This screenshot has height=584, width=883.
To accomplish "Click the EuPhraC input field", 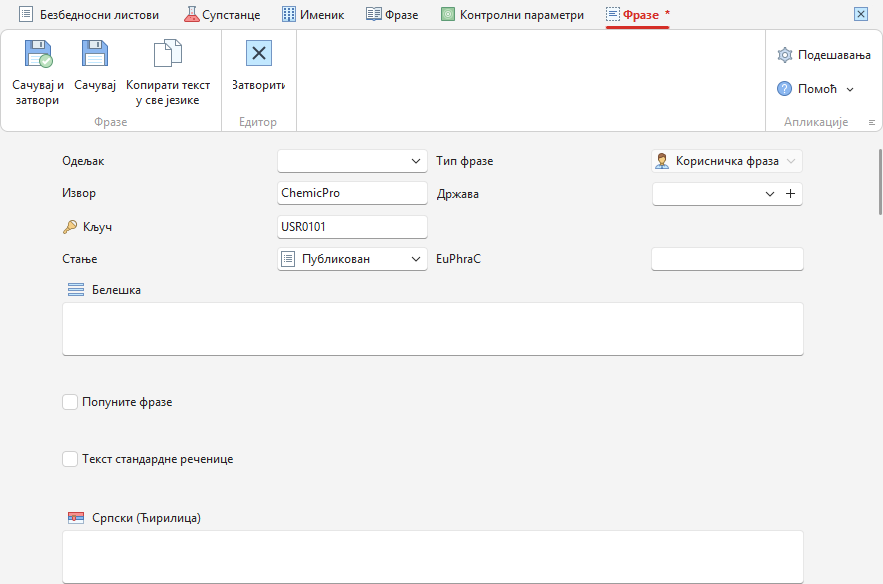I will pyautogui.click(x=727, y=259).
